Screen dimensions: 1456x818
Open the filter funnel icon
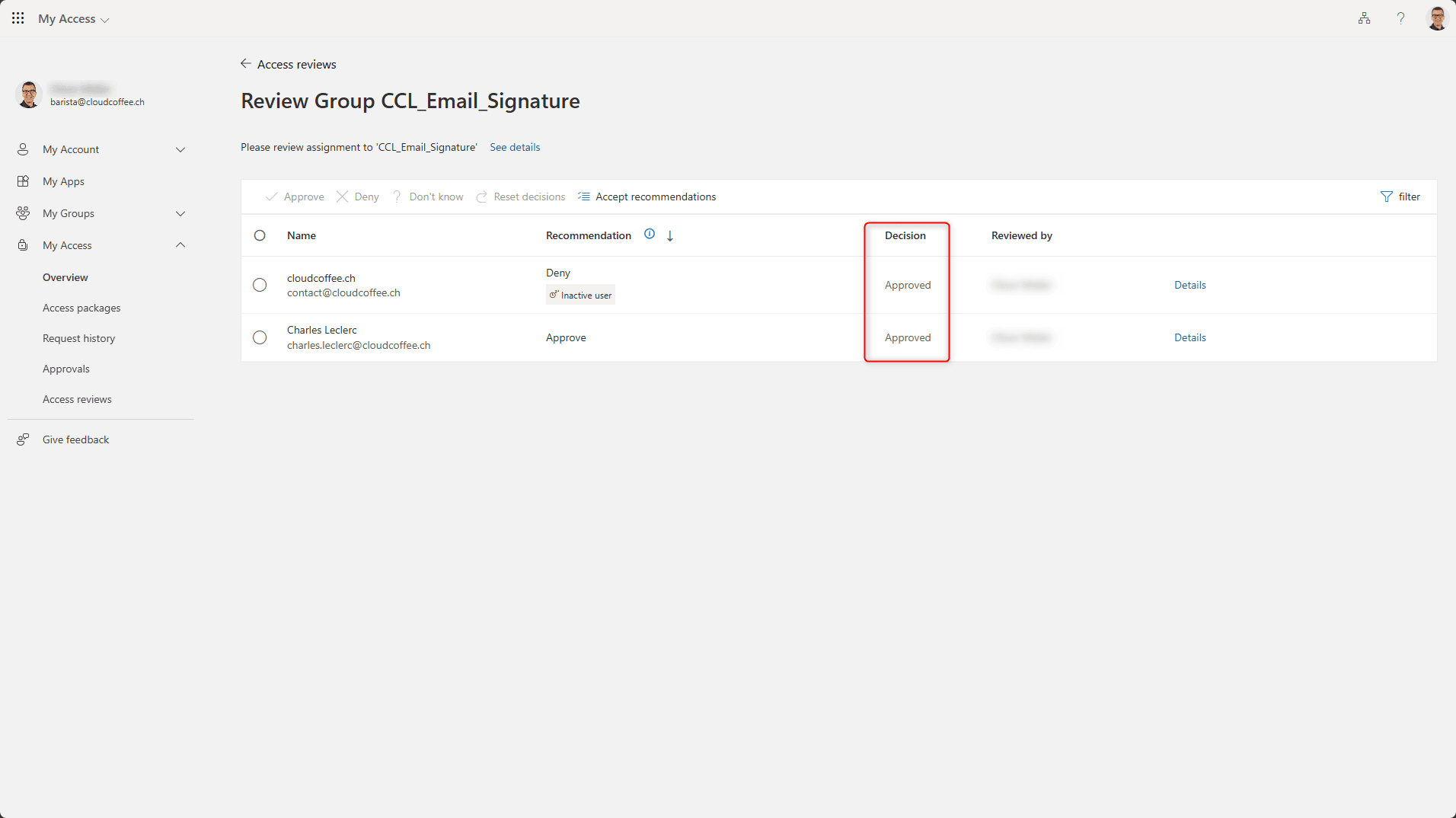point(1387,197)
